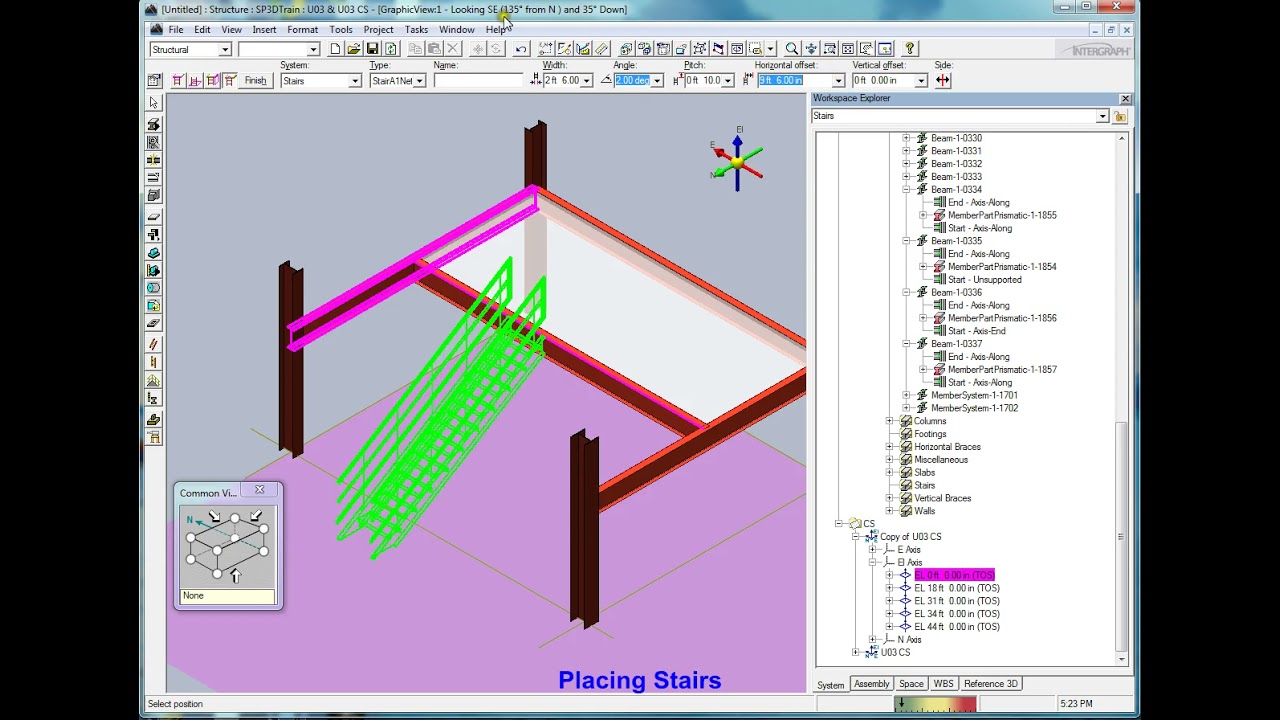Expand the N Axis tree node
The height and width of the screenshot is (720, 1280).
(872, 639)
